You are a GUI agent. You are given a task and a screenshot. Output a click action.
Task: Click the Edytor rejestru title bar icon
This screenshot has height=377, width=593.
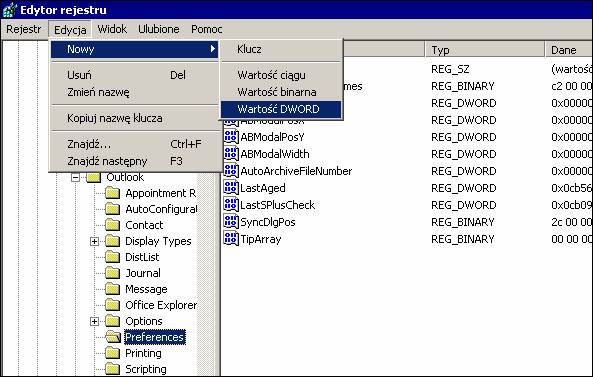click(x=9, y=10)
